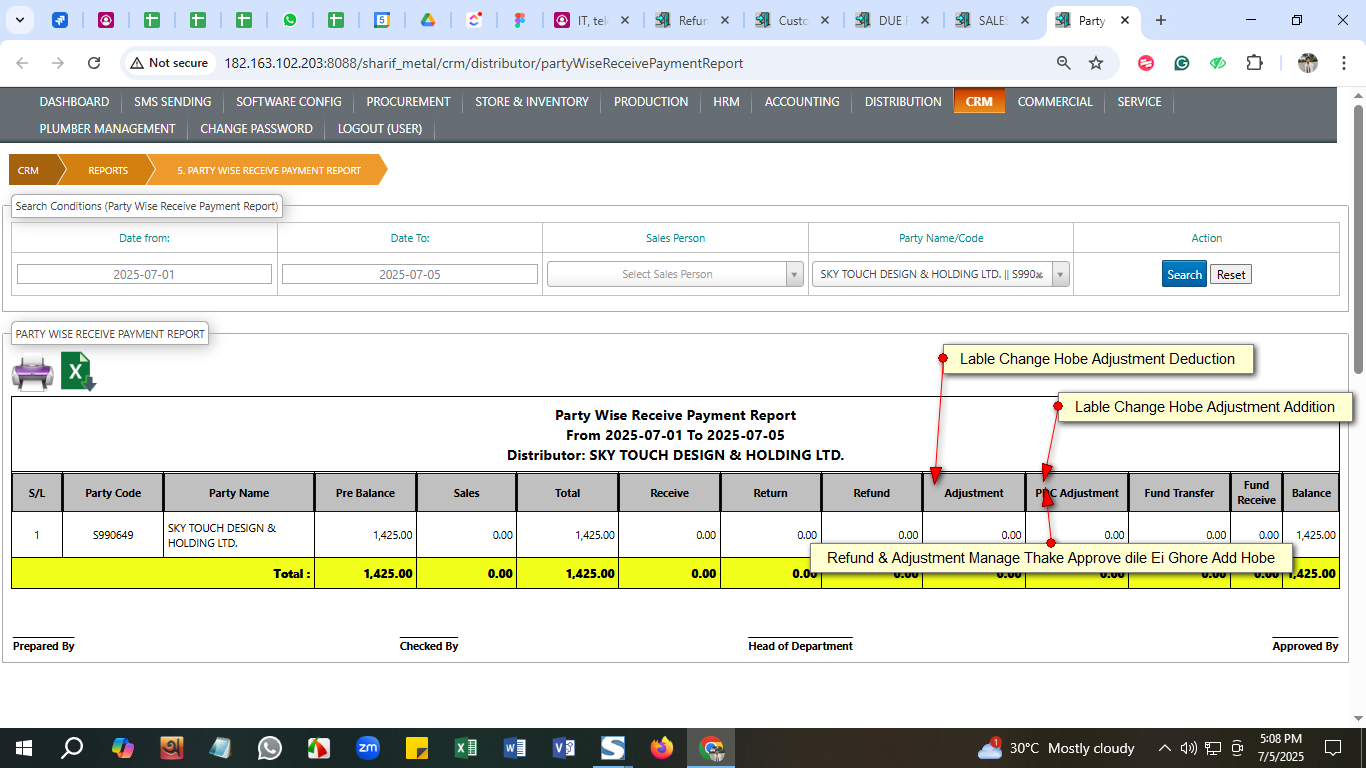
Task: Open the DISTRIBUTION menu
Action: pos(902,102)
